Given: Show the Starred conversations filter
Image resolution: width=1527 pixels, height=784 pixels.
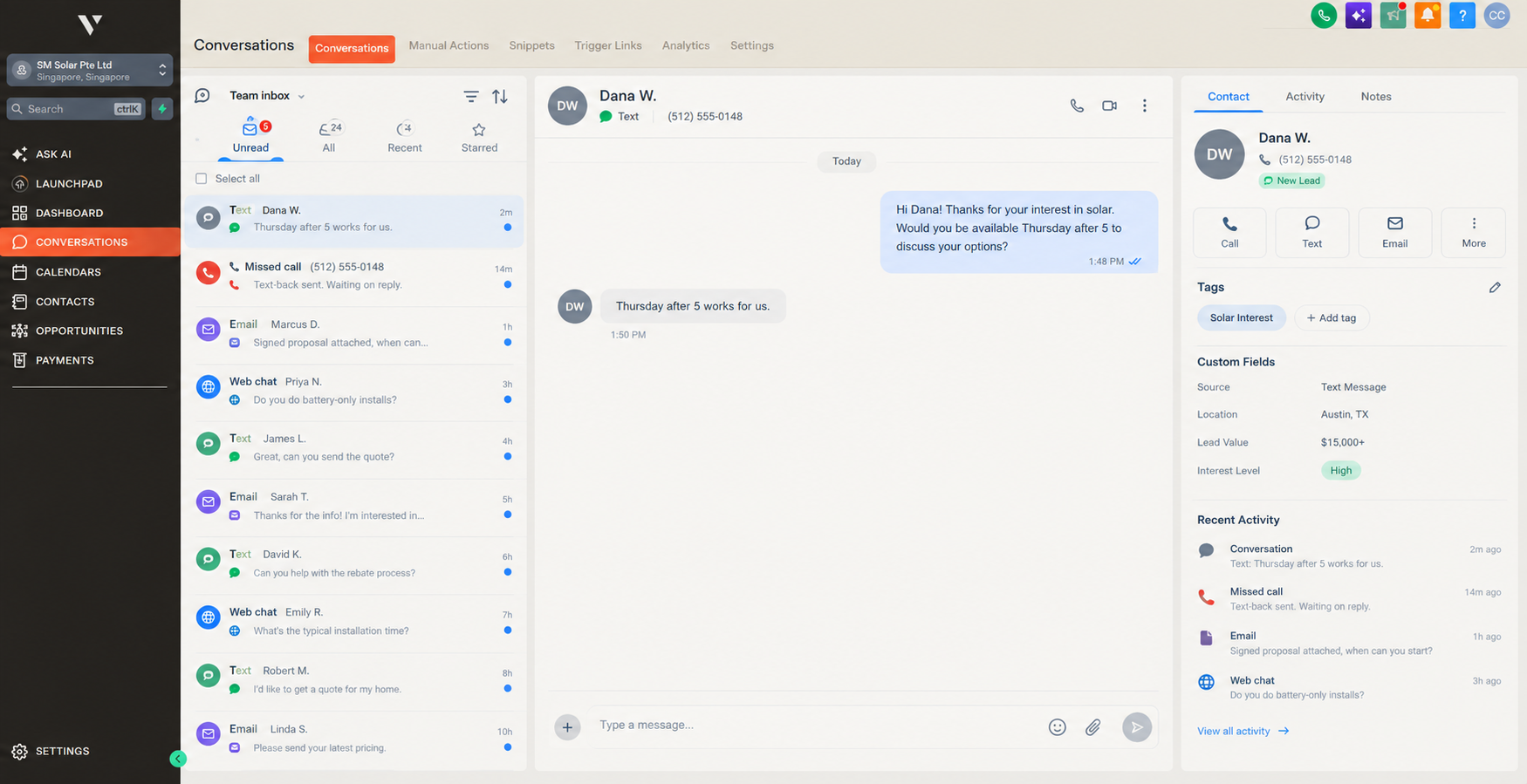Looking at the screenshot, I should pos(479,138).
